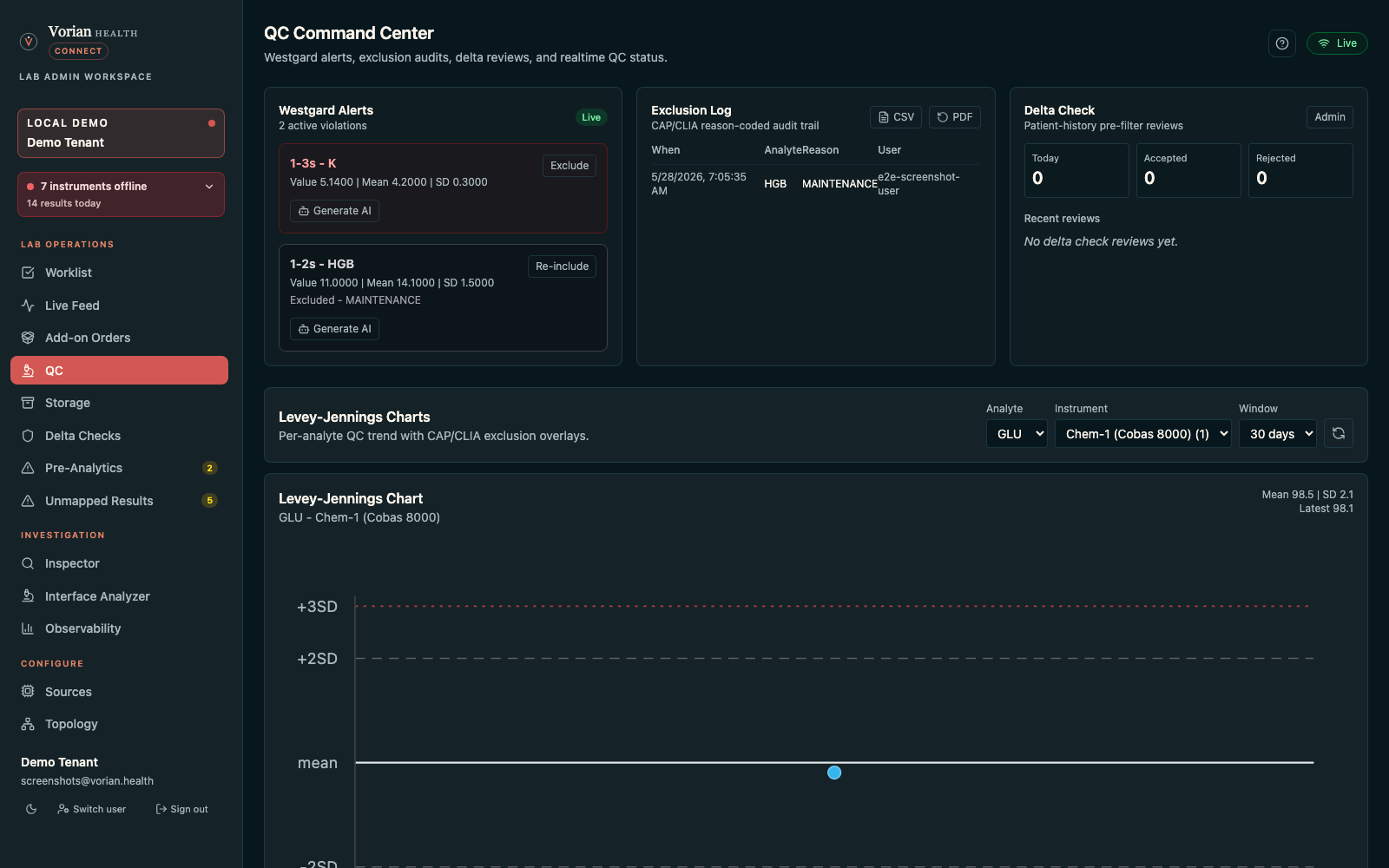This screenshot has width=1389, height=868.
Task: Toggle dark mode moon icon
Action: point(31,809)
